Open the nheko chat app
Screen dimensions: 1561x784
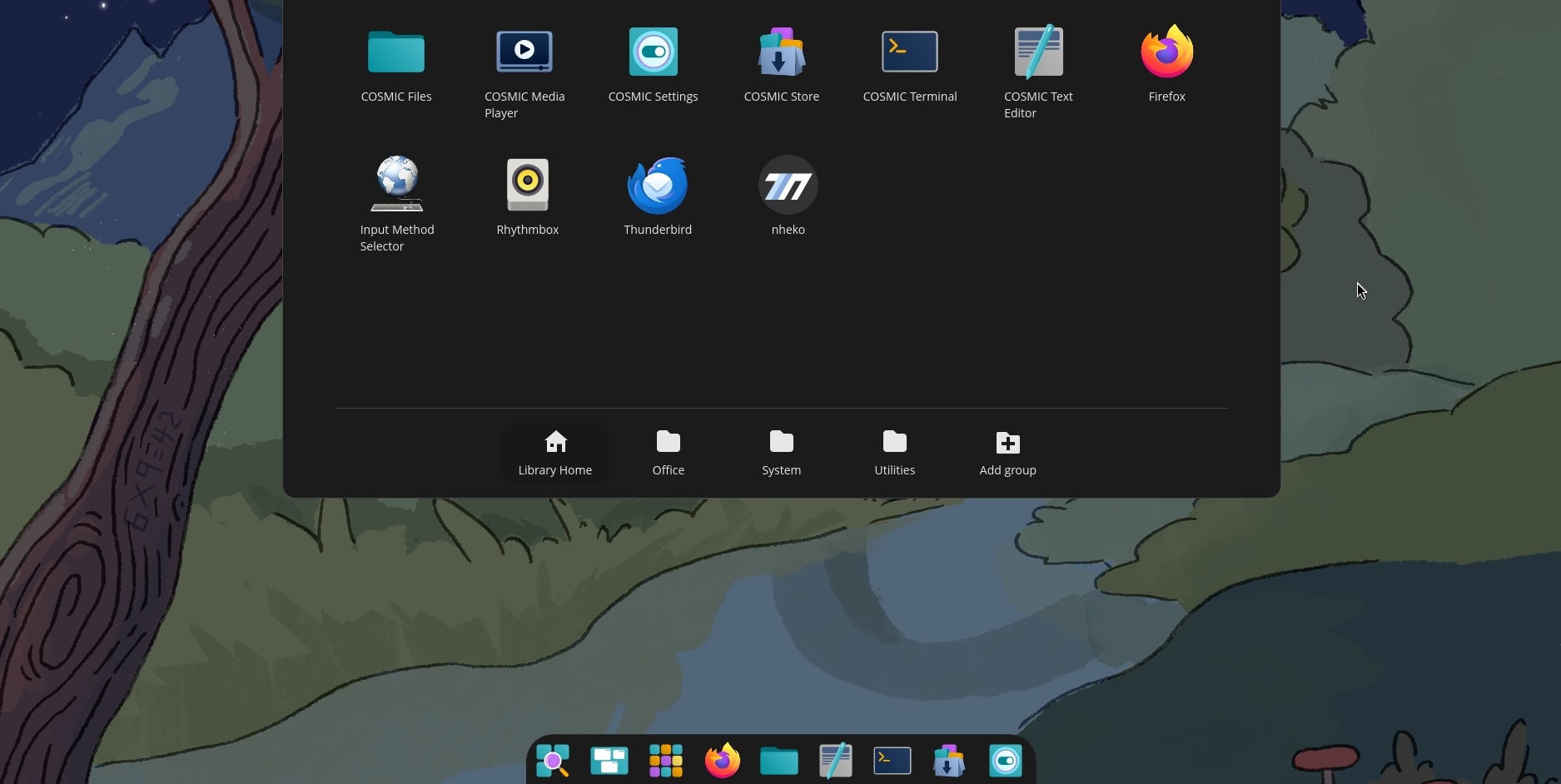tap(788, 196)
